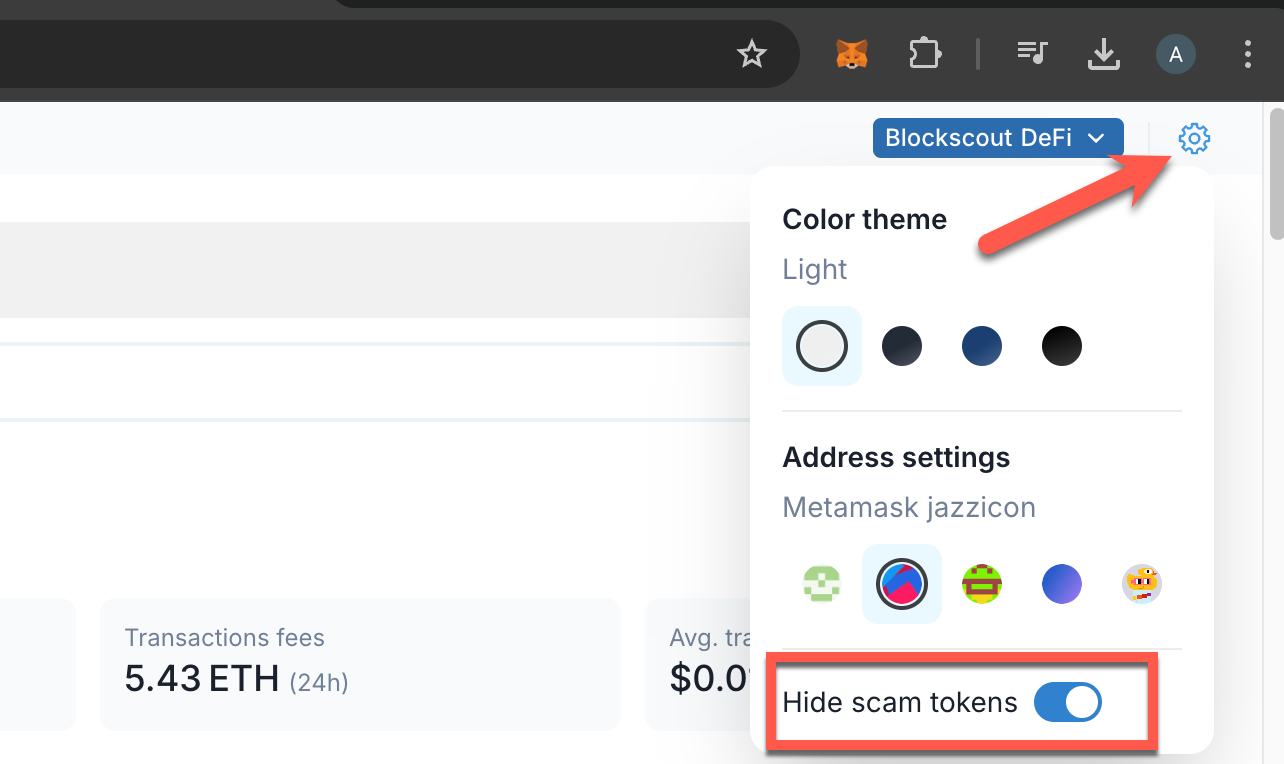This screenshot has width=1284, height=764.
Task: Click the Hide scam tokens label
Action: (900, 703)
